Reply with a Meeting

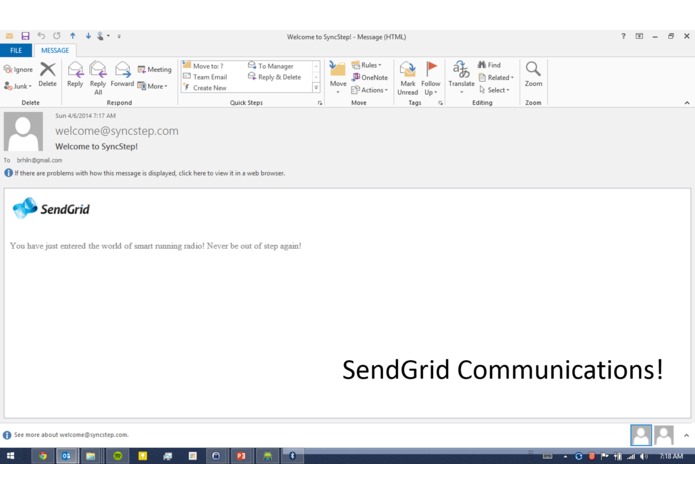[154, 69]
